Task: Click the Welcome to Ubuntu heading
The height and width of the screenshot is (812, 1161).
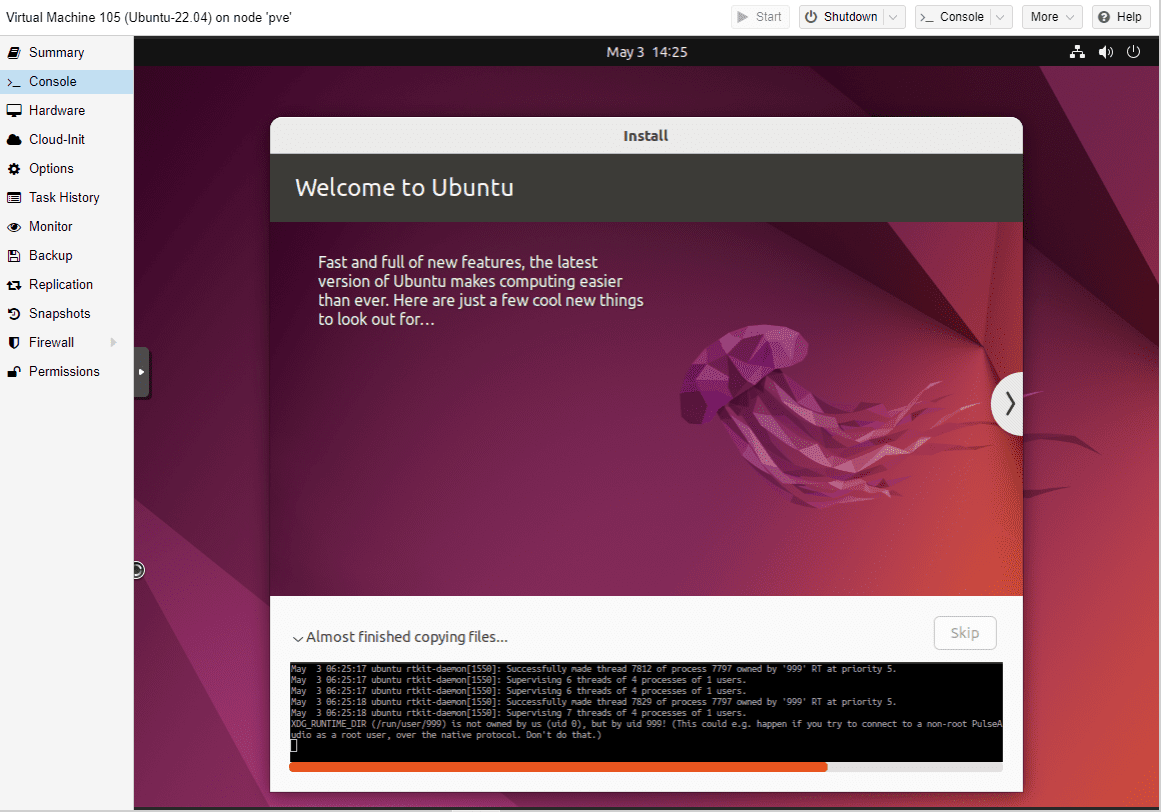Action: [404, 187]
